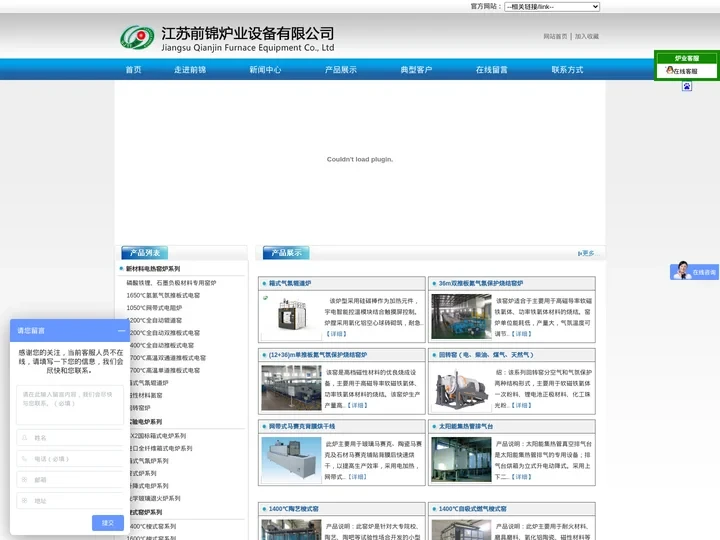Click the 提交 submit button

(x=107, y=523)
